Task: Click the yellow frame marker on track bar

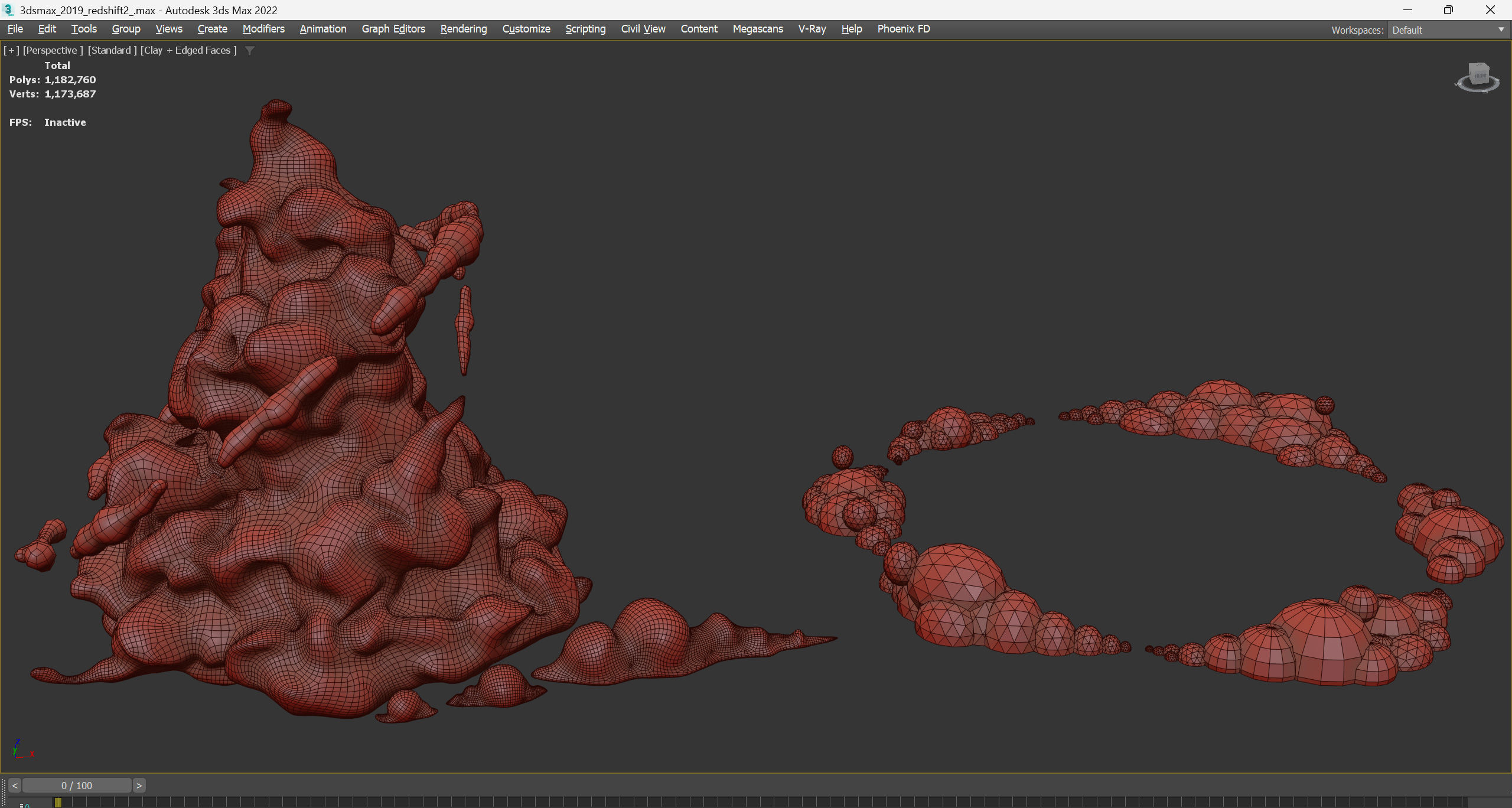Action: pyautogui.click(x=58, y=802)
